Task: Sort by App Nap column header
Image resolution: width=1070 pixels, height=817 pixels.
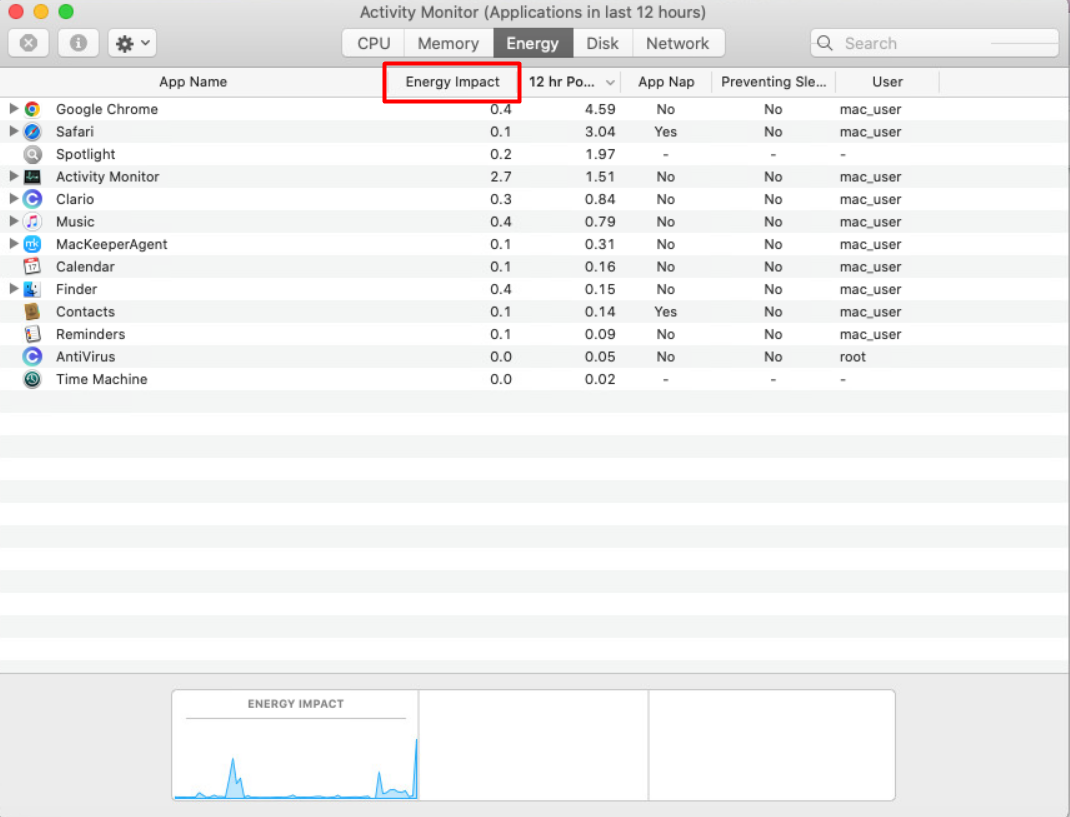Action: [x=666, y=82]
